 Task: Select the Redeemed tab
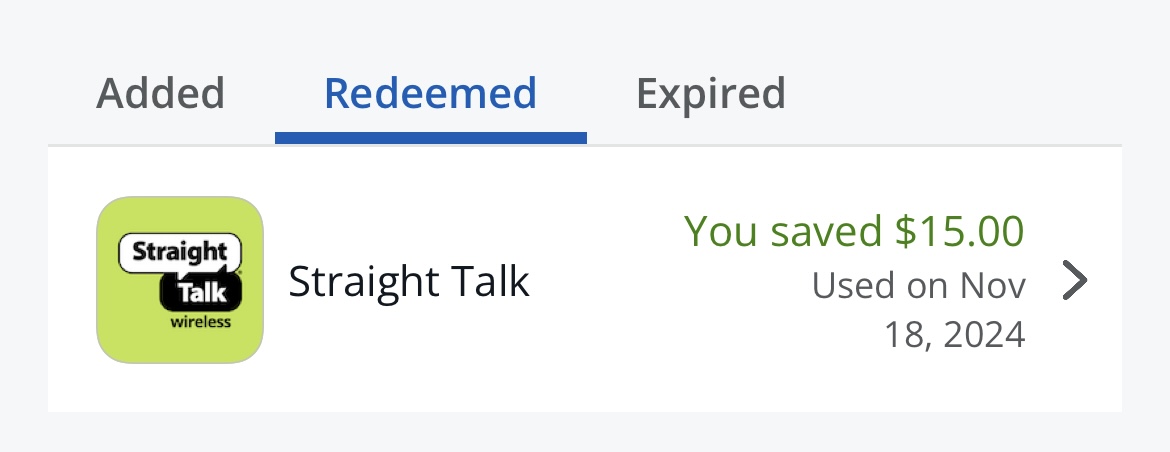[x=431, y=94]
